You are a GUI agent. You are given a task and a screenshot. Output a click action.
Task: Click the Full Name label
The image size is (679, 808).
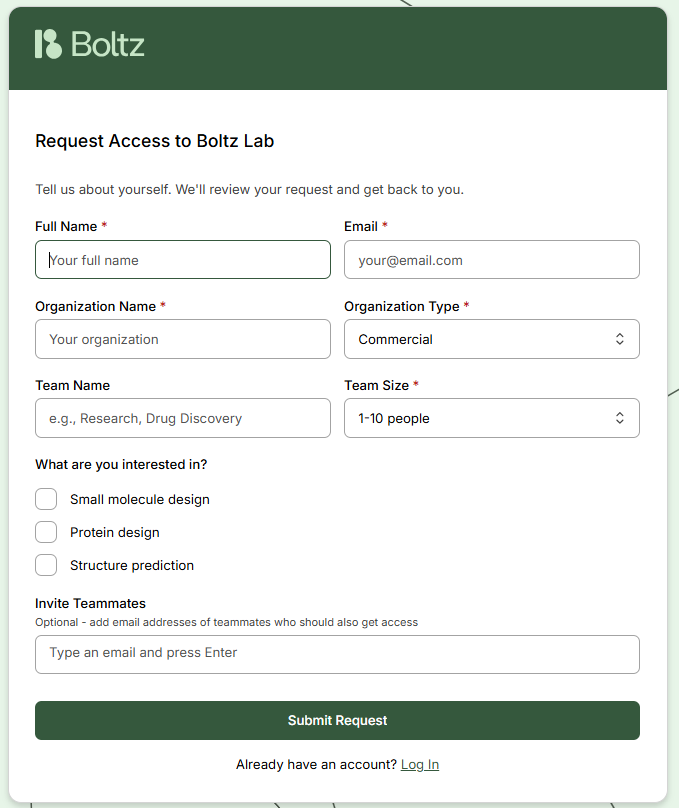[x=66, y=226]
